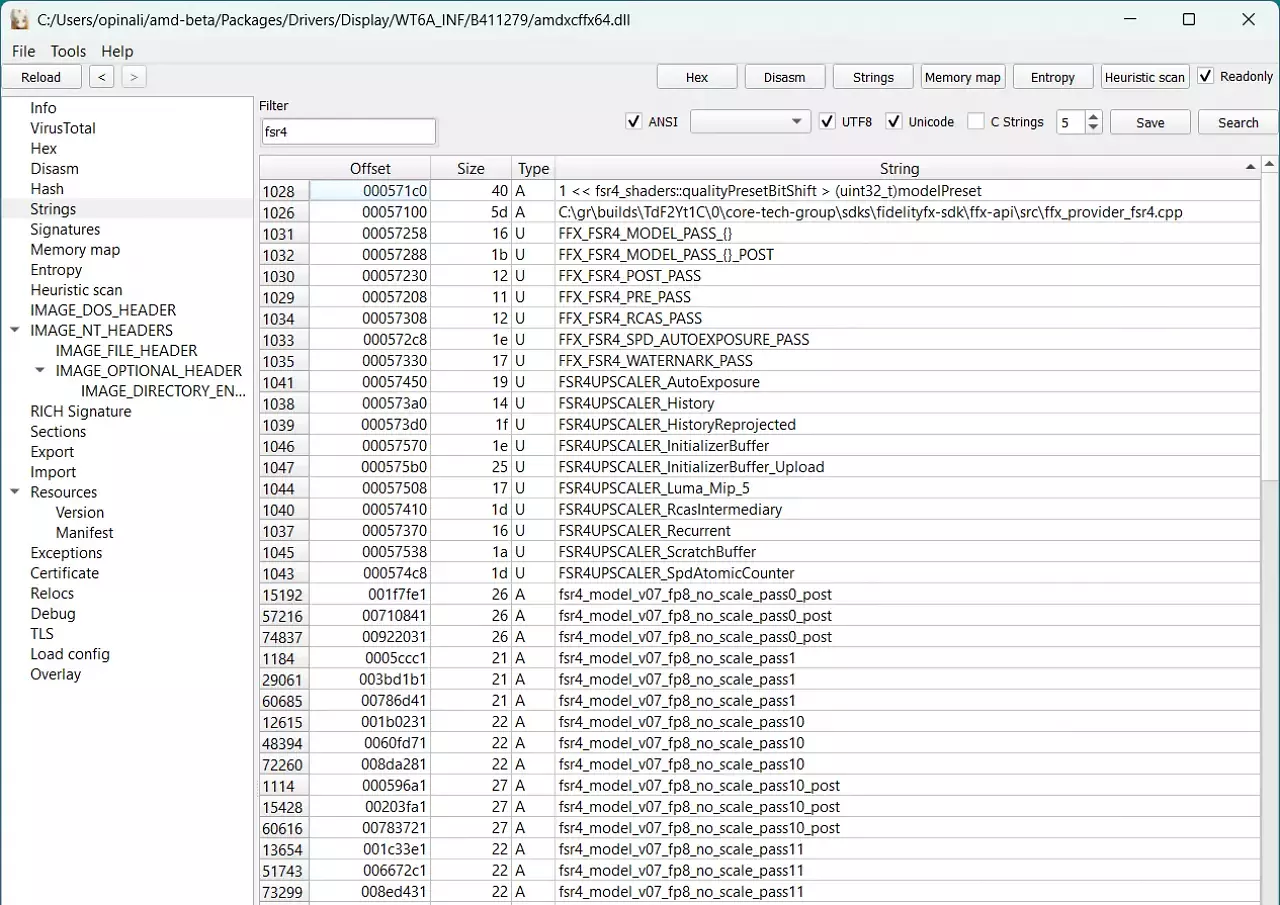Screen dimensions: 1280x905
Task: Select the FSR4UPSCALER_History string row
Action: (760, 403)
